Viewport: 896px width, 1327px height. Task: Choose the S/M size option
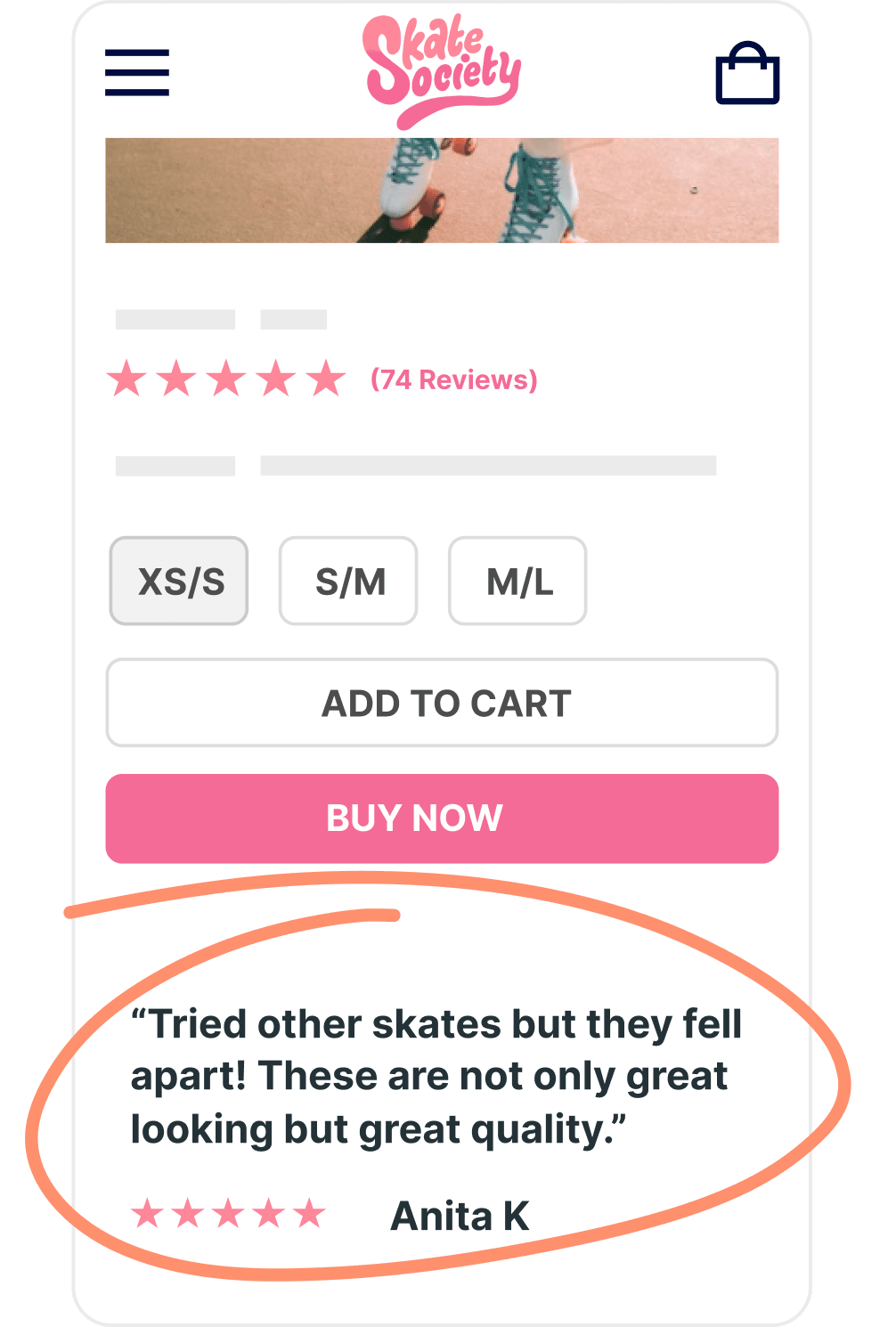tap(348, 581)
